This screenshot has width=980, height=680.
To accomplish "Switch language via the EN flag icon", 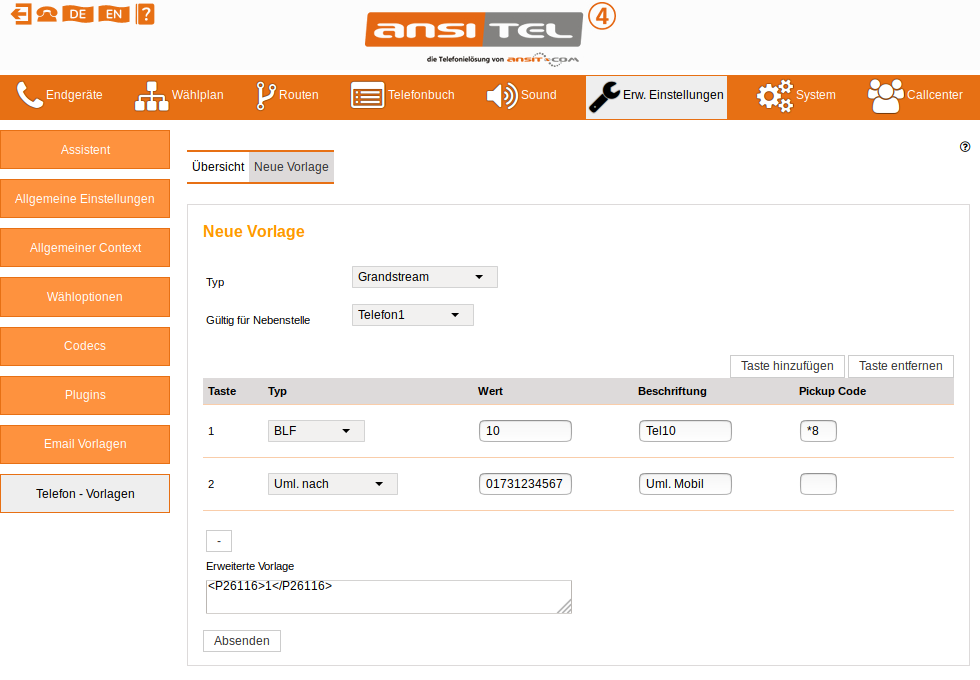I will [112, 14].
